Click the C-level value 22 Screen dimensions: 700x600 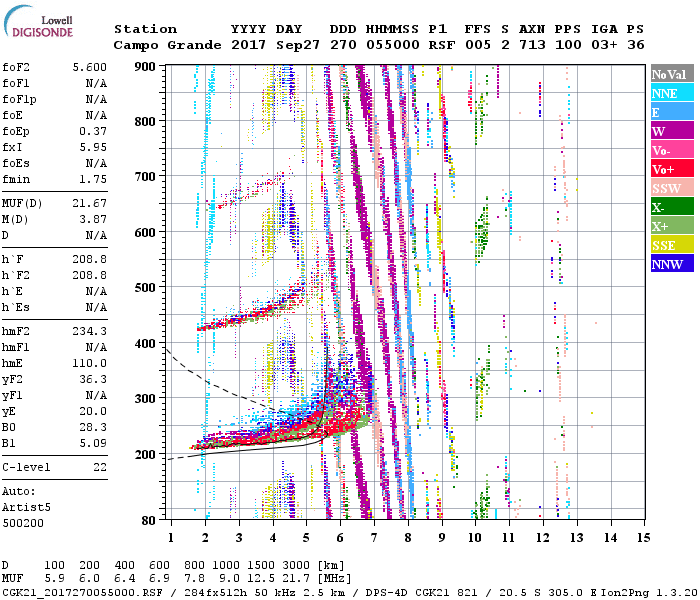pyautogui.click(x=98, y=467)
